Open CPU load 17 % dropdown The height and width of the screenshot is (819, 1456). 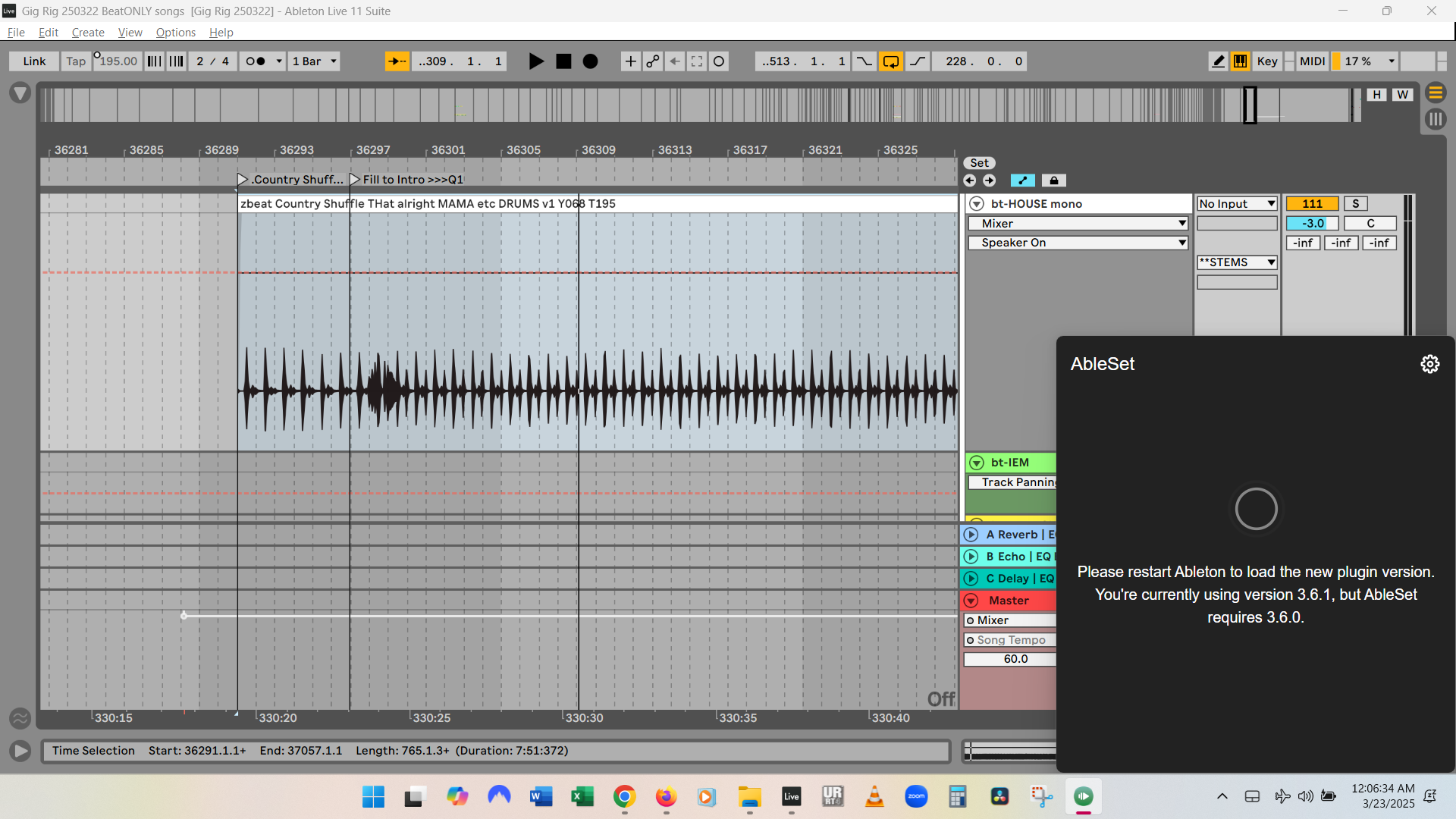click(1370, 61)
